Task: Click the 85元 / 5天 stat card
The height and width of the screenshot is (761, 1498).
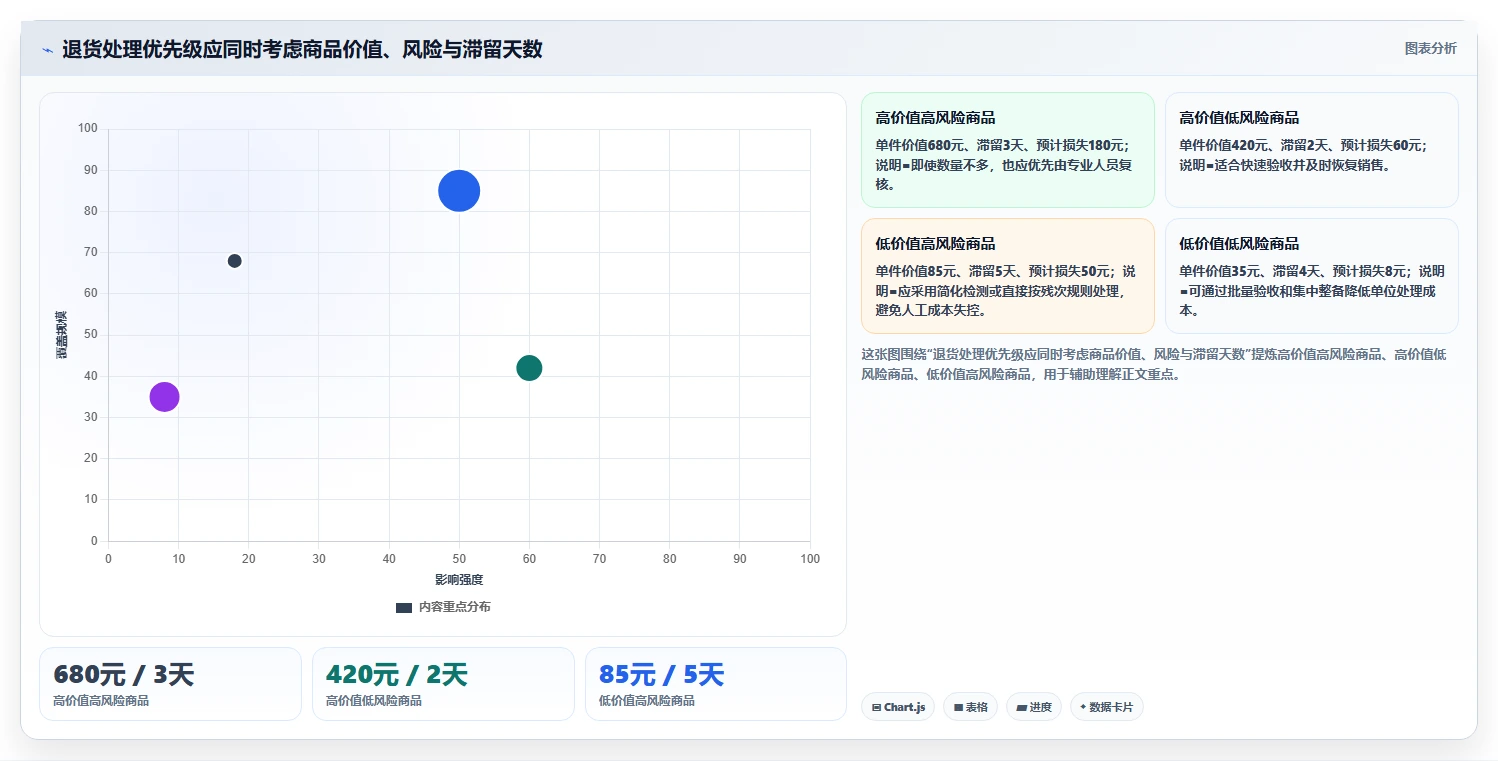Action: [716, 684]
